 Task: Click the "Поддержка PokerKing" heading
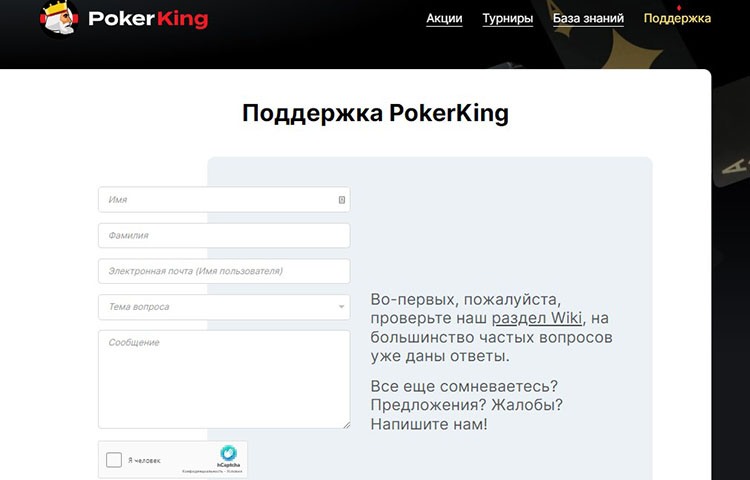(x=375, y=114)
